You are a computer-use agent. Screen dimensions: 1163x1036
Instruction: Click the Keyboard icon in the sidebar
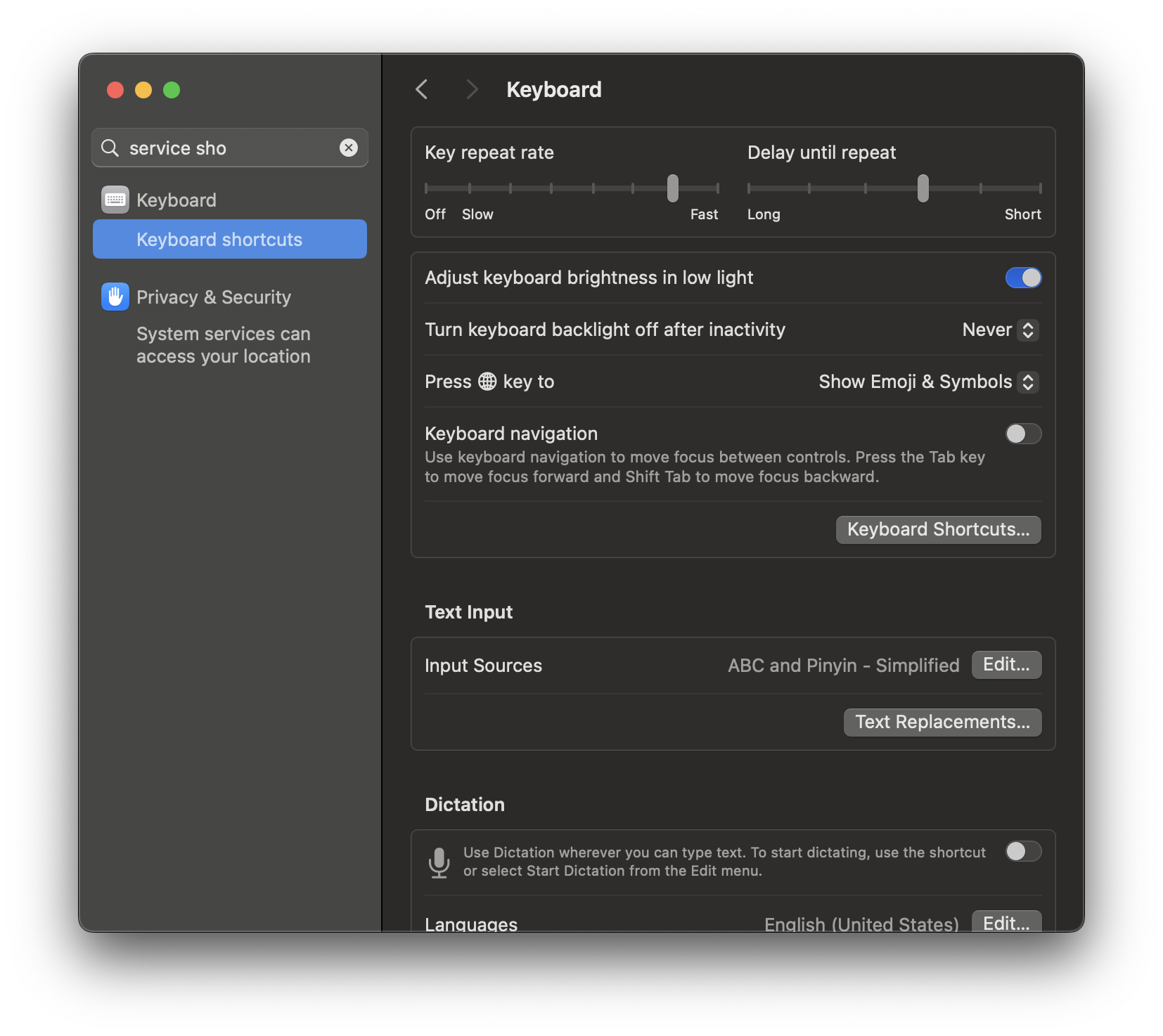115,200
